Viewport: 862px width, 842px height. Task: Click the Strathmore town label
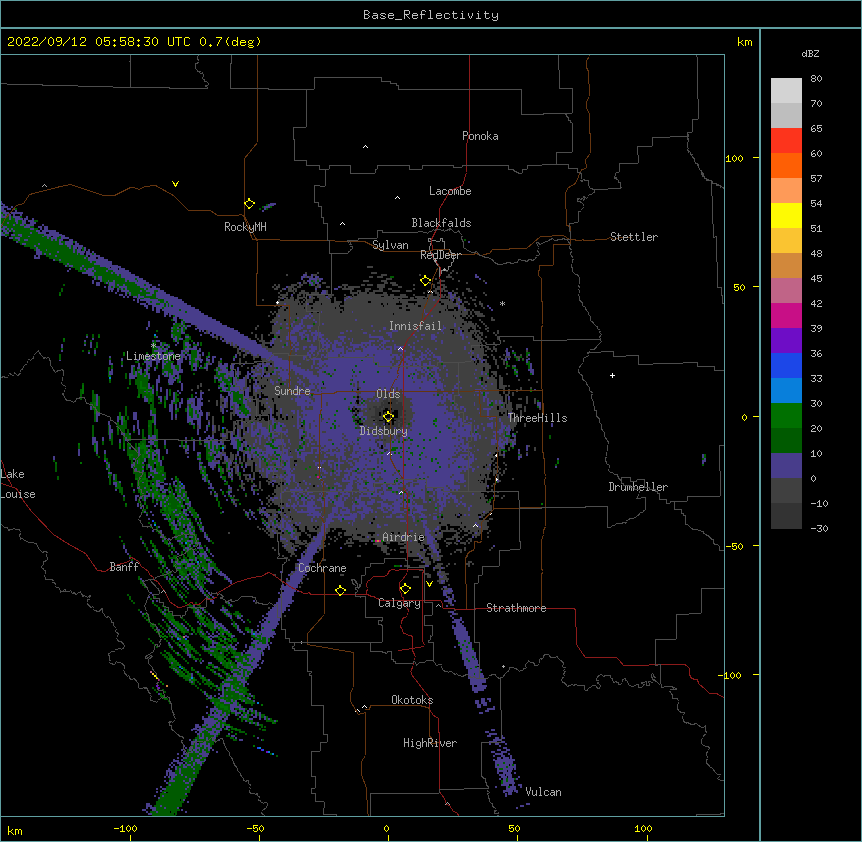pyautogui.click(x=516, y=608)
